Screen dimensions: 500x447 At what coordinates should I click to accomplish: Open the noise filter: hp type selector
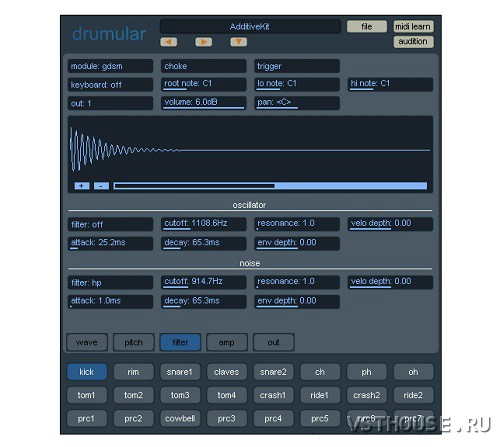110,283
